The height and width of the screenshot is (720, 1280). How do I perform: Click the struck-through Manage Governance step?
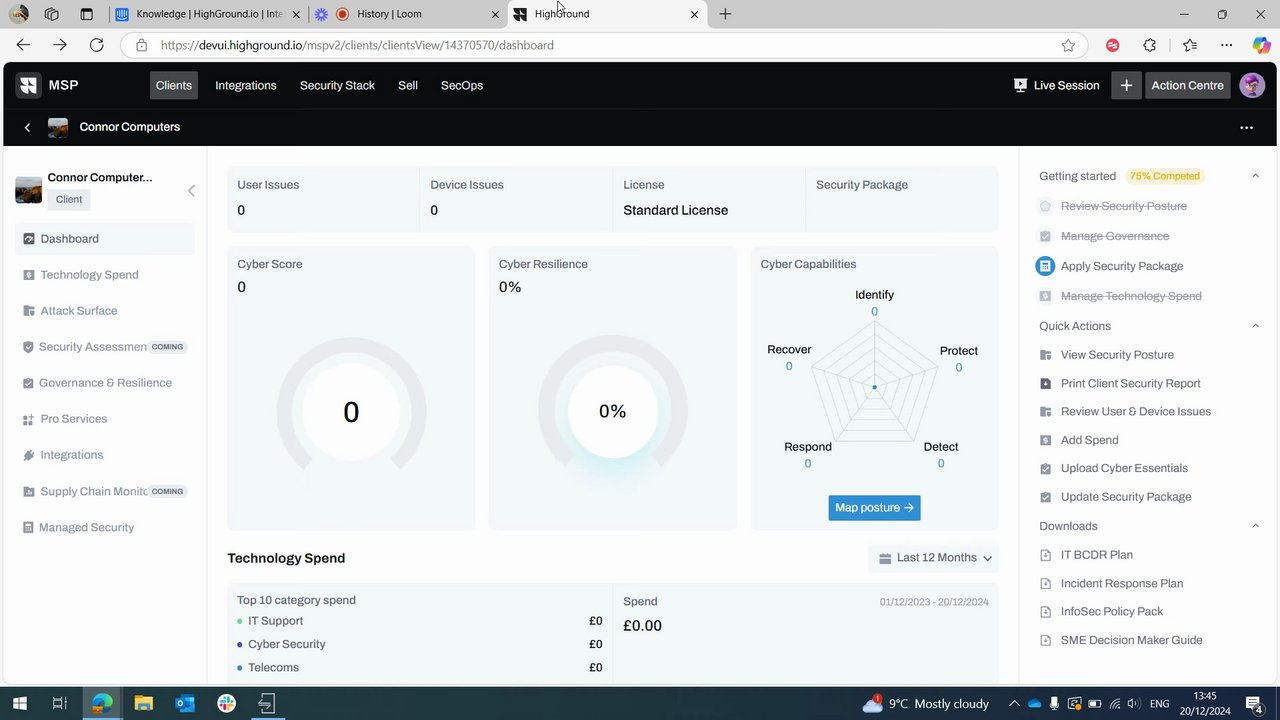(1115, 236)
